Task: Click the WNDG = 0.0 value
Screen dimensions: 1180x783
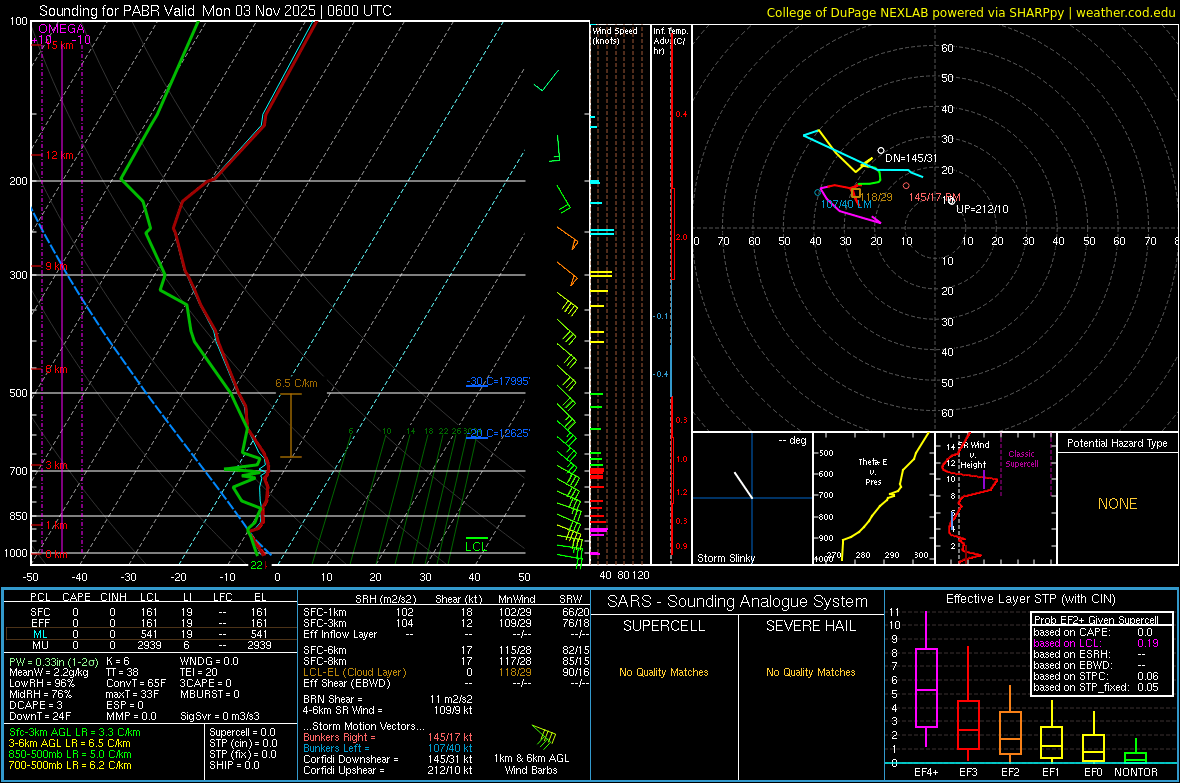Action: tap(209, 662)
